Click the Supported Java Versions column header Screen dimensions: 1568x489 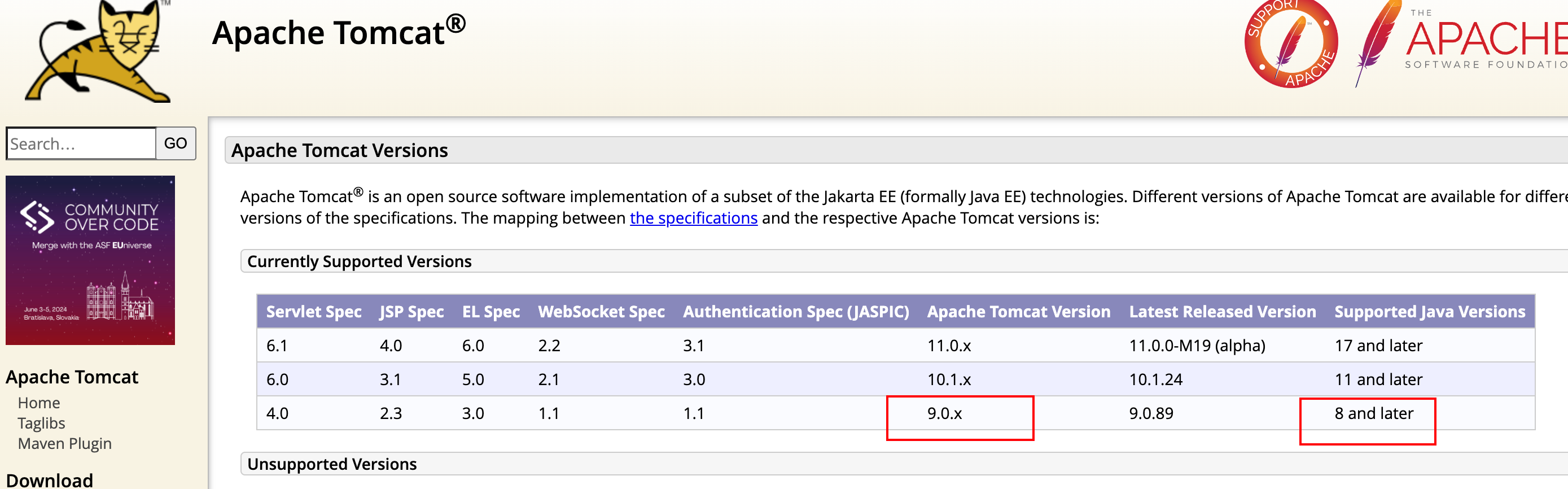1429,312
